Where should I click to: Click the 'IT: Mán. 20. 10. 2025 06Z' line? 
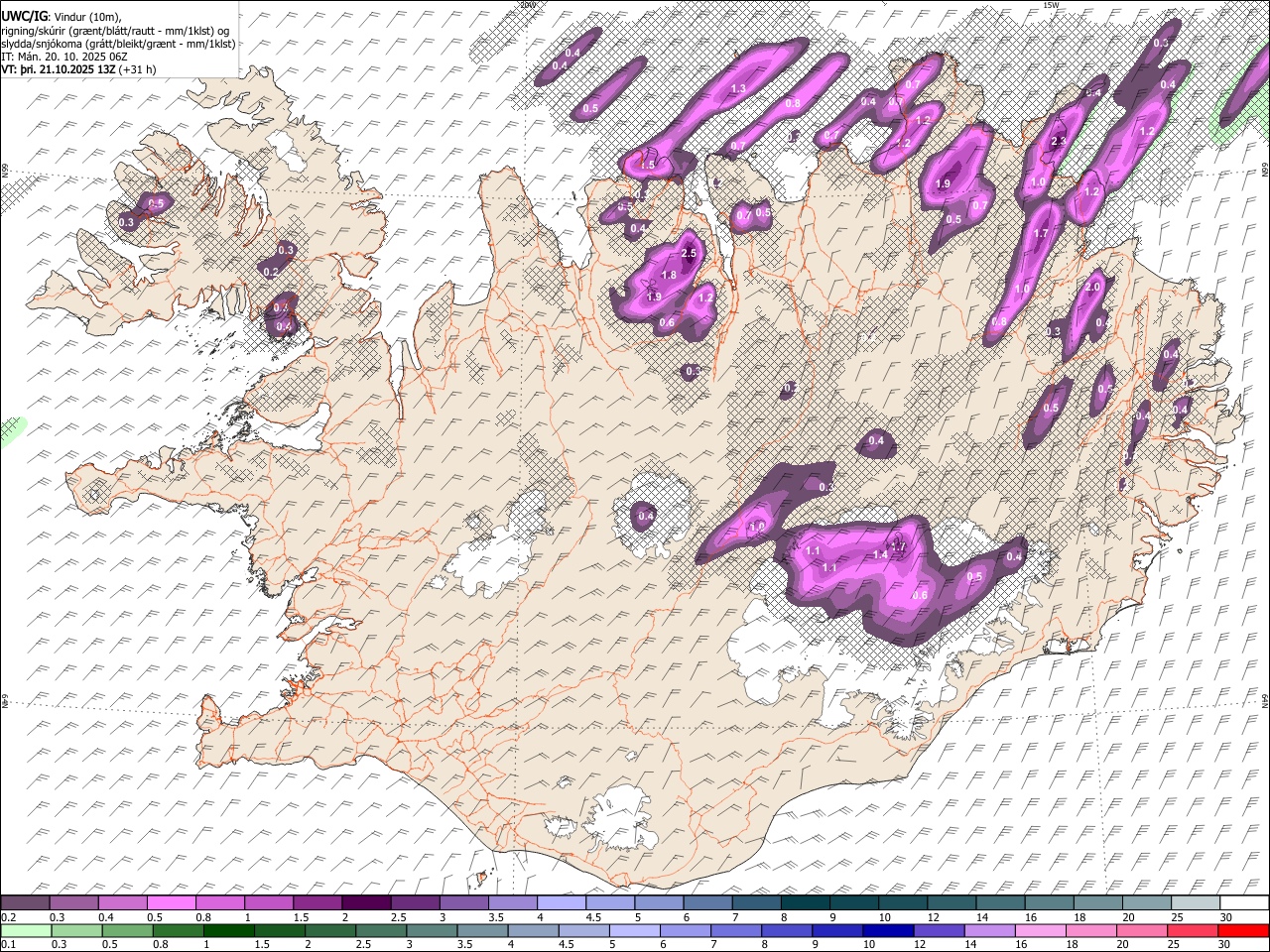(x=66, y=57)
